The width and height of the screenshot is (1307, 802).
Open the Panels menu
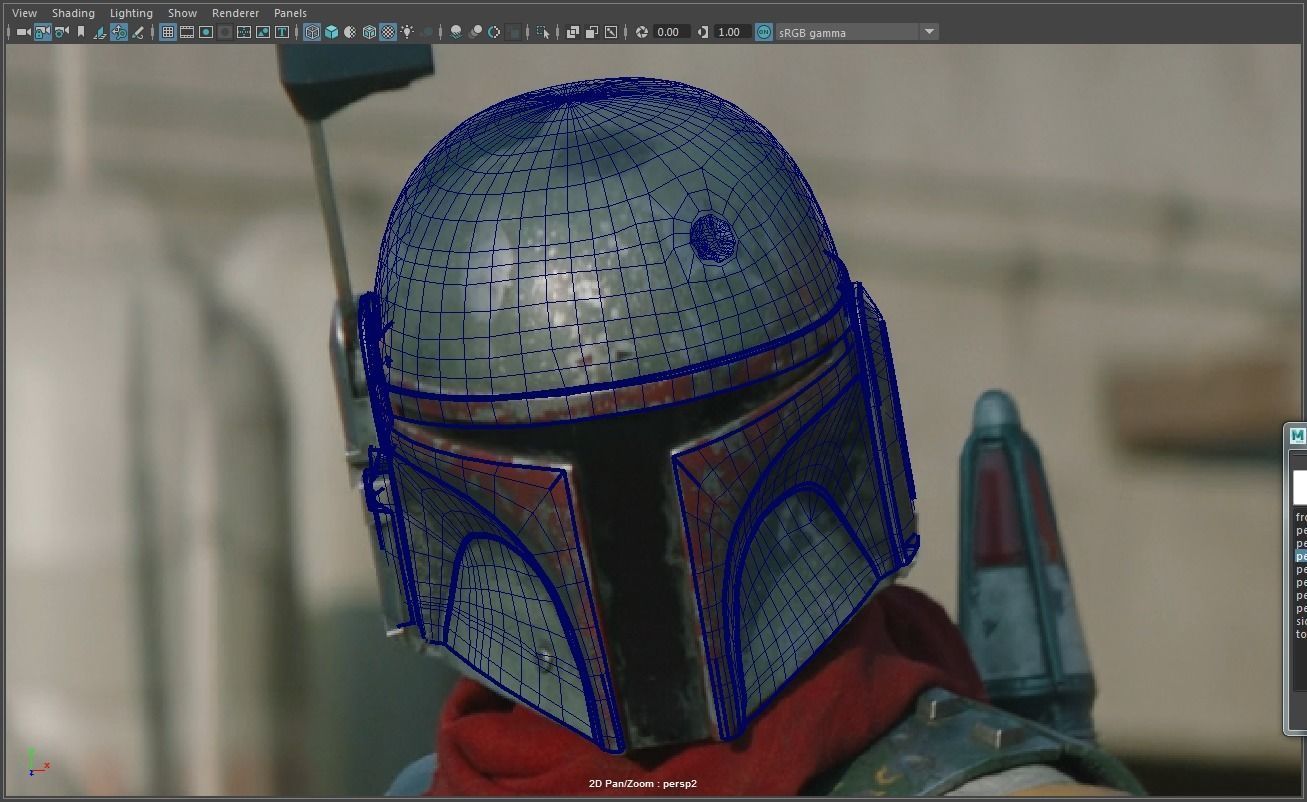[290, 13]
